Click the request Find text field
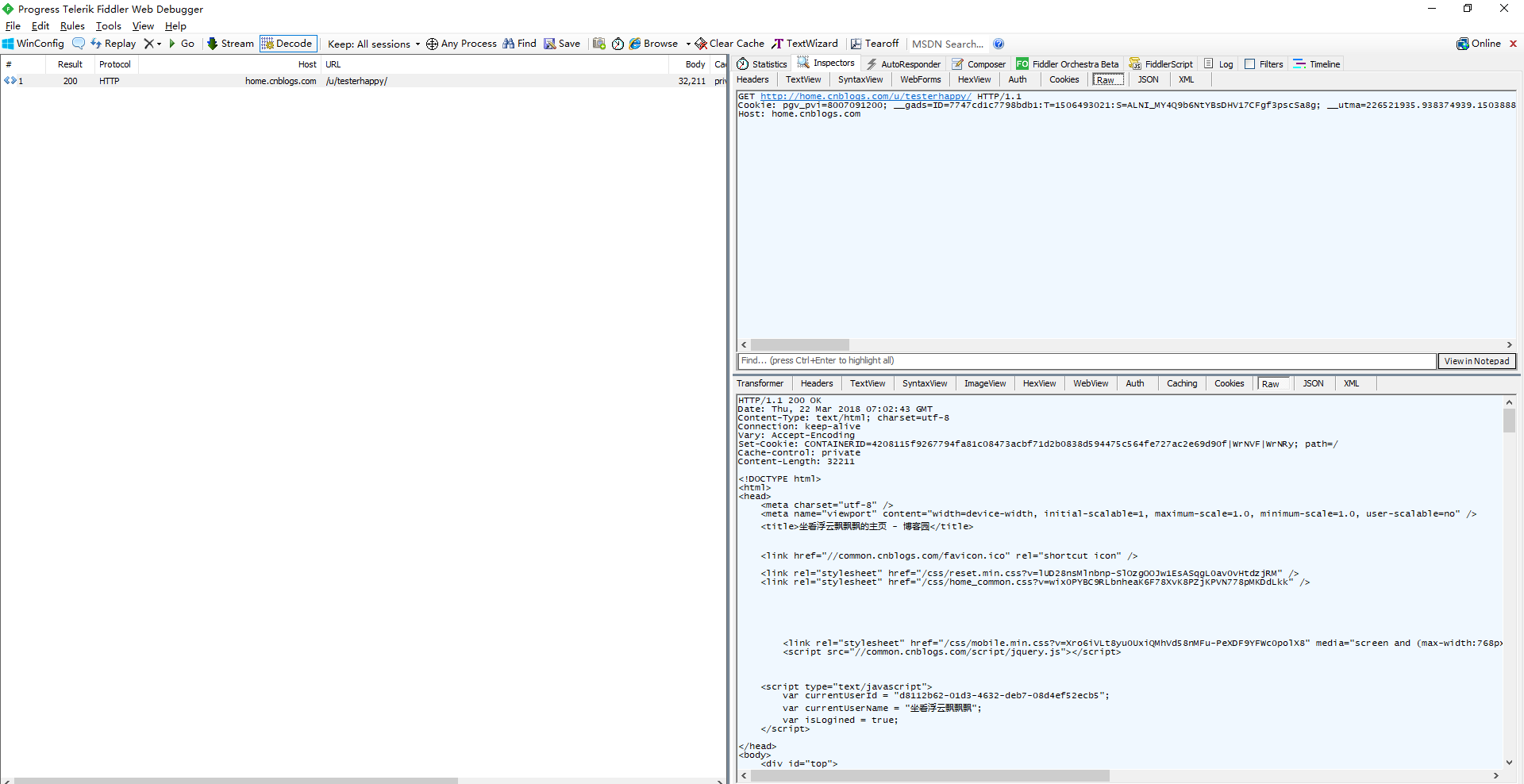The image size is (1524, 784). pyautogui.click(x=1087, y=361)
